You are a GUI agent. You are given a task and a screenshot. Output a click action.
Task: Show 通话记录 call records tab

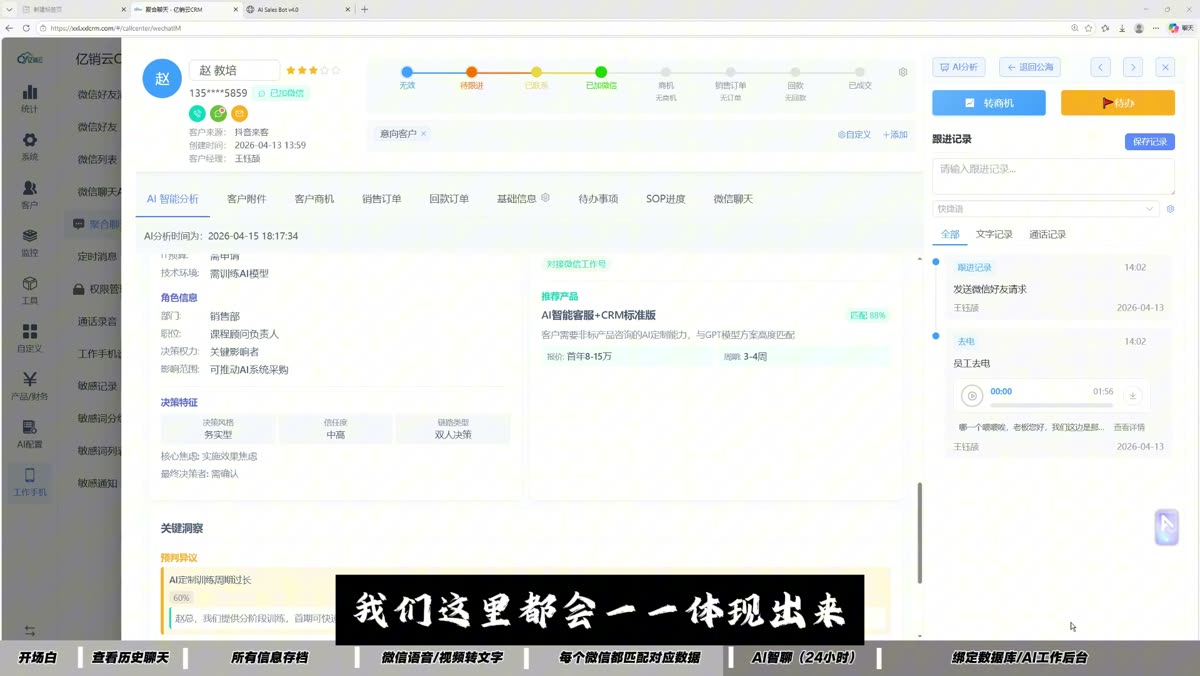pyautogui.click(x=1047, y=234)
